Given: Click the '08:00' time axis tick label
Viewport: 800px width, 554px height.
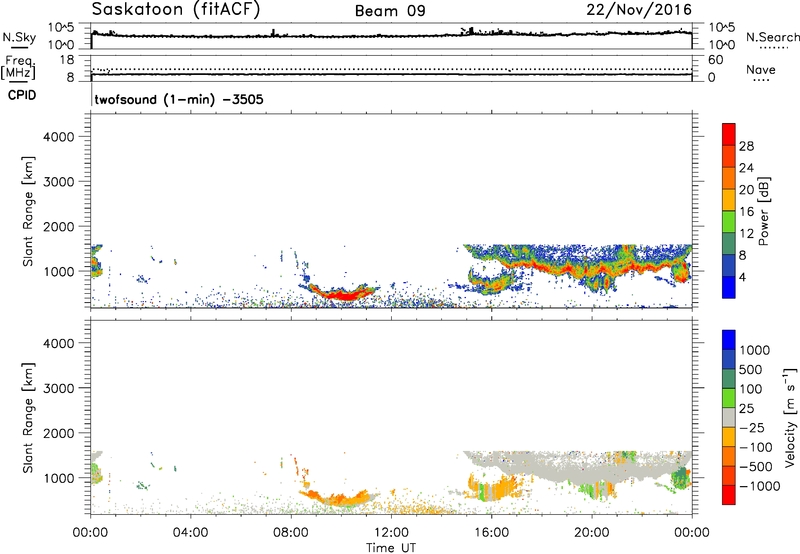Looking at the screenshot, I should [291, 533].
